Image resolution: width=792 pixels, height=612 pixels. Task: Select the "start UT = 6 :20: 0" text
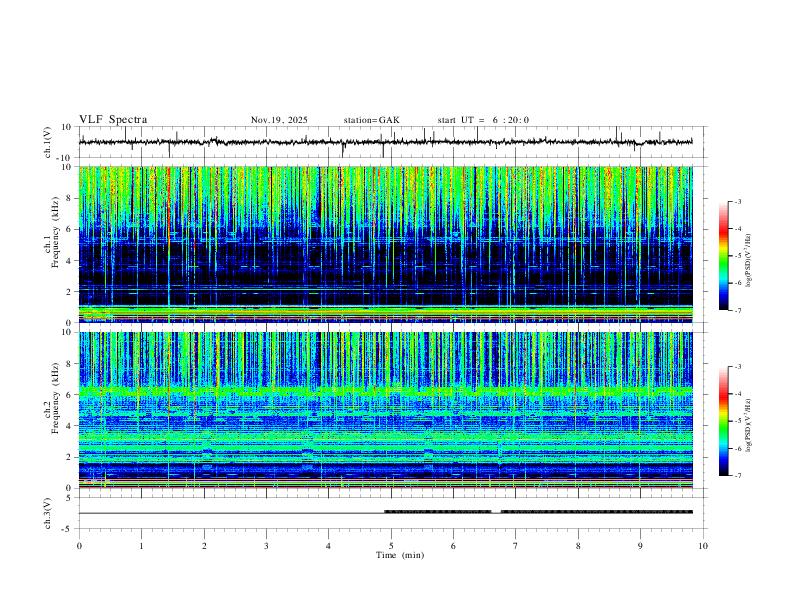coord(483,120)
